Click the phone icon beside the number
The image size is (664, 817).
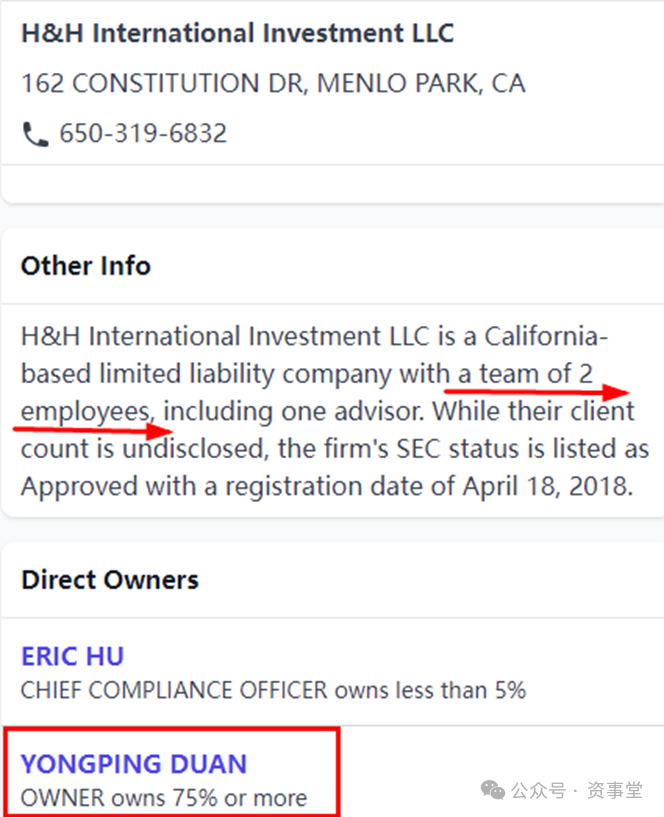click(35, 134)
